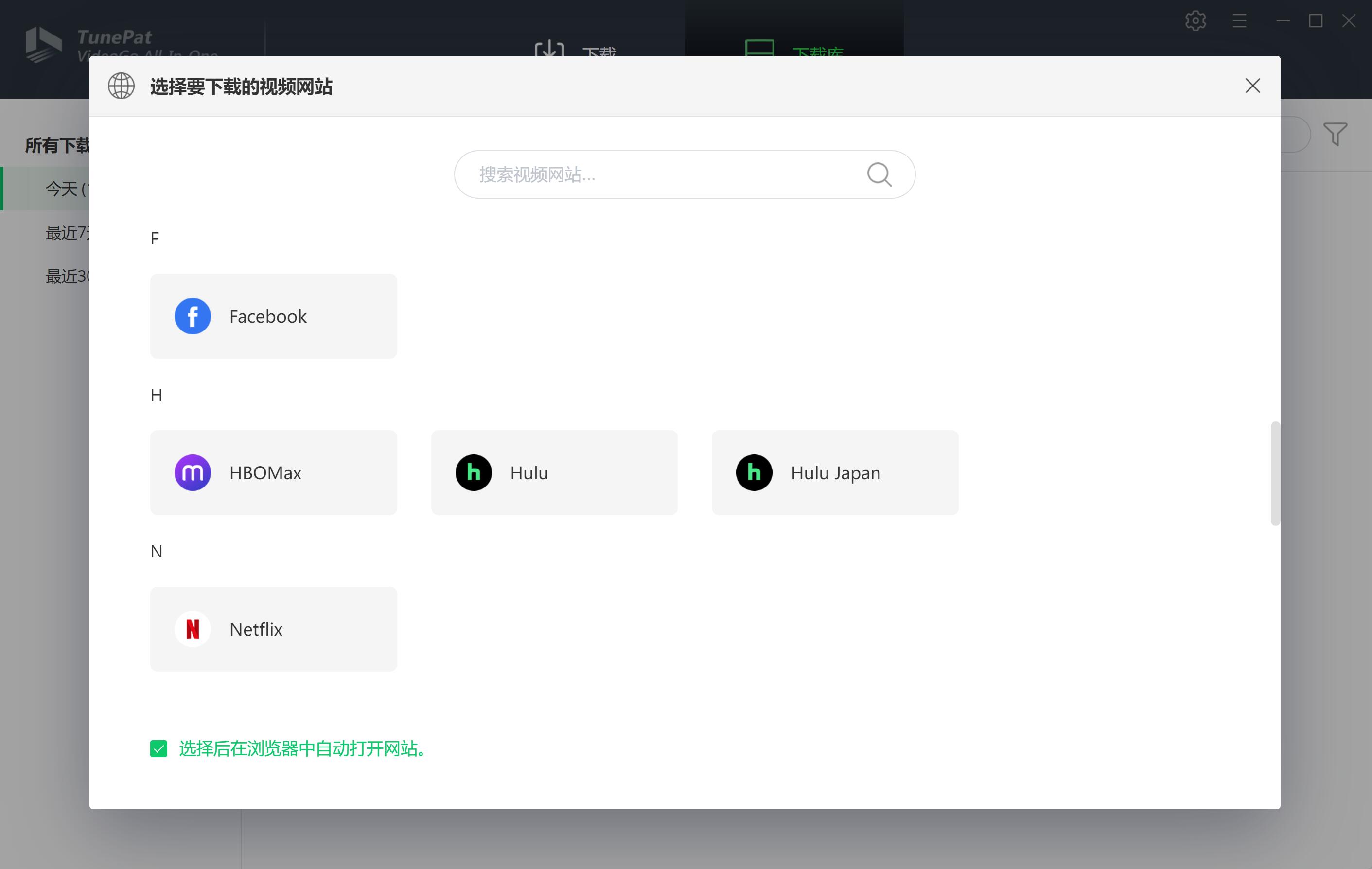This screenshot has height=869, width=1372.
Task: Click the section letter H heading
Action: (x=156, y=395)
